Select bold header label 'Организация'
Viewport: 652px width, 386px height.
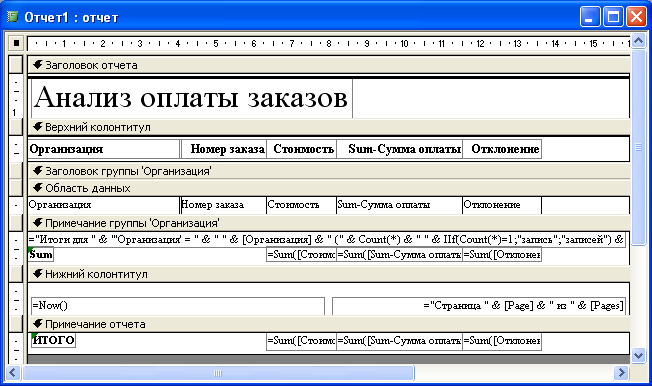(x=104, y=149)
